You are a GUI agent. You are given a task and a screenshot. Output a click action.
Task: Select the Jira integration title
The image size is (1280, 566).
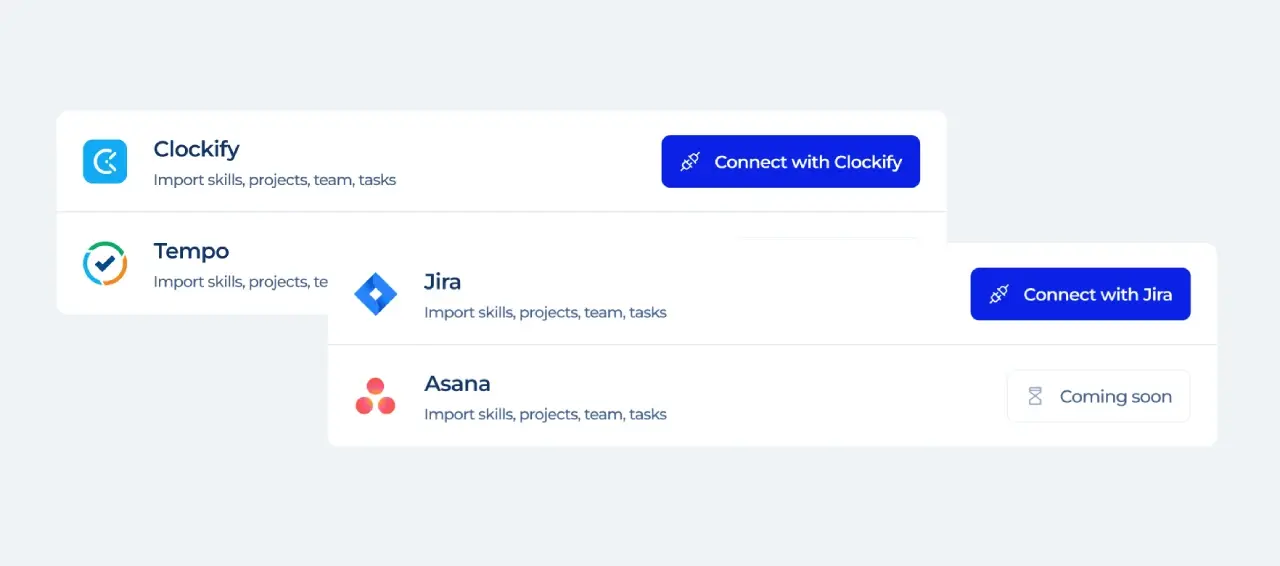[443, 282]
